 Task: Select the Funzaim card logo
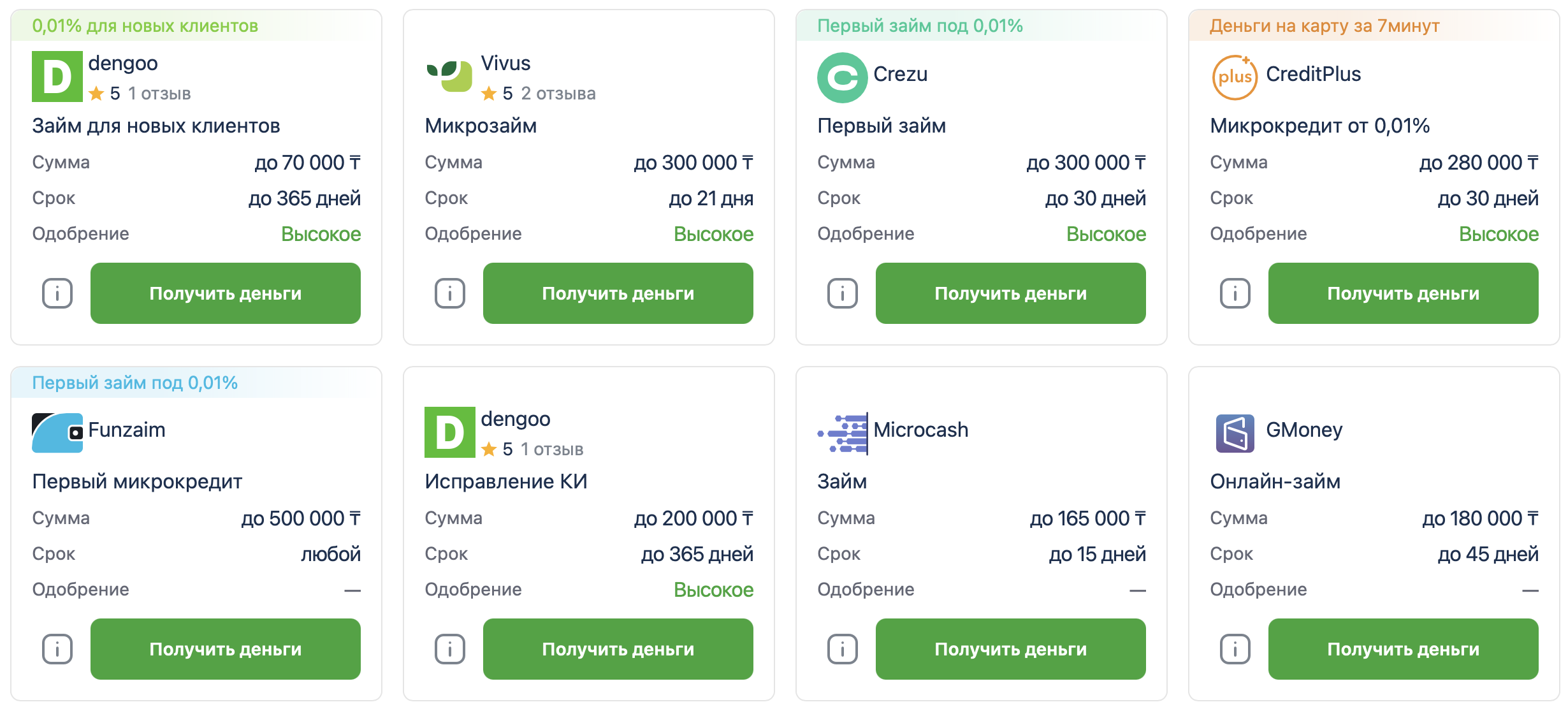point(56,432)
